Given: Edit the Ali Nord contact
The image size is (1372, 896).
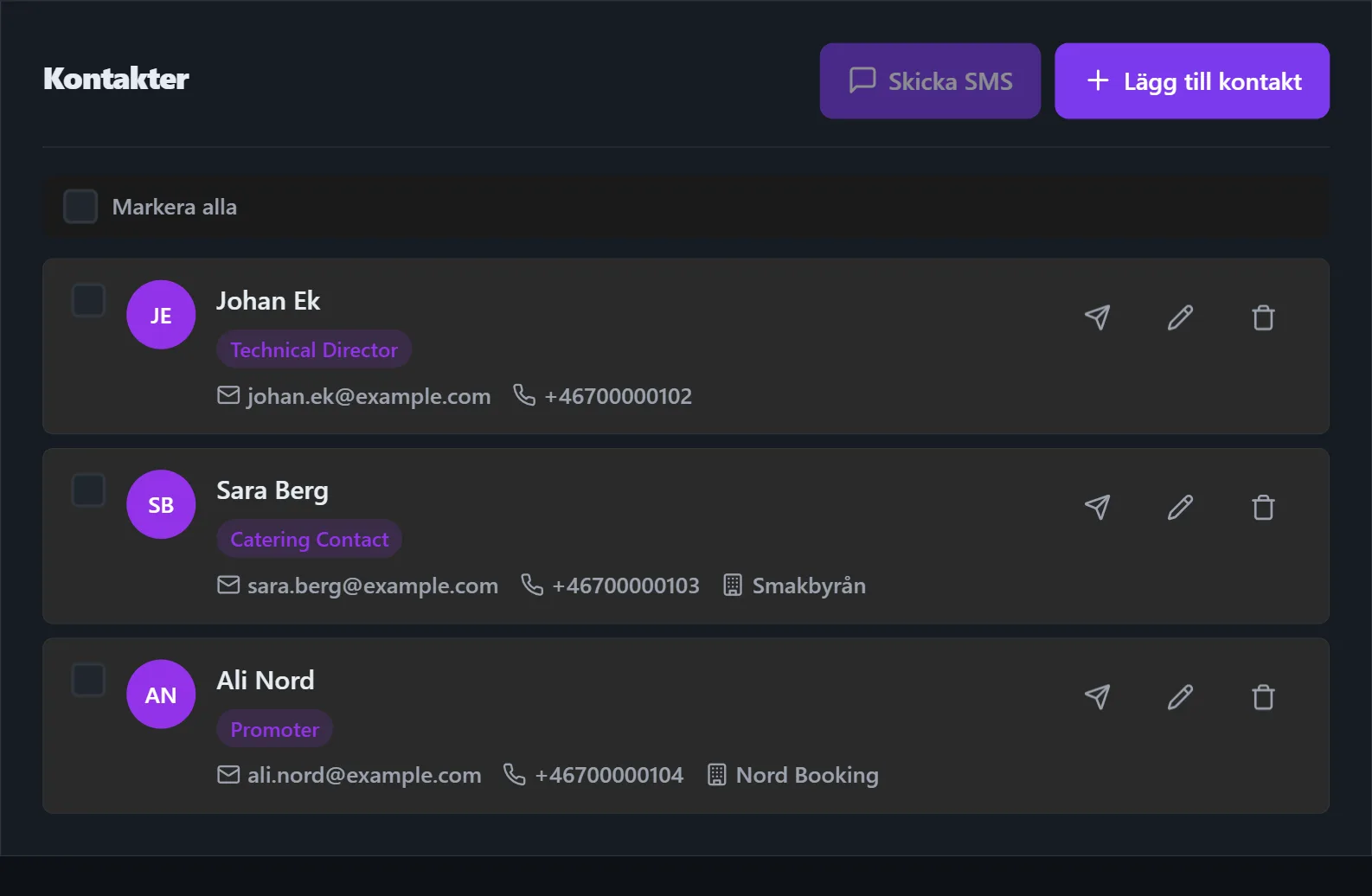Looking at the screenshot, I should pos(1180,697).
